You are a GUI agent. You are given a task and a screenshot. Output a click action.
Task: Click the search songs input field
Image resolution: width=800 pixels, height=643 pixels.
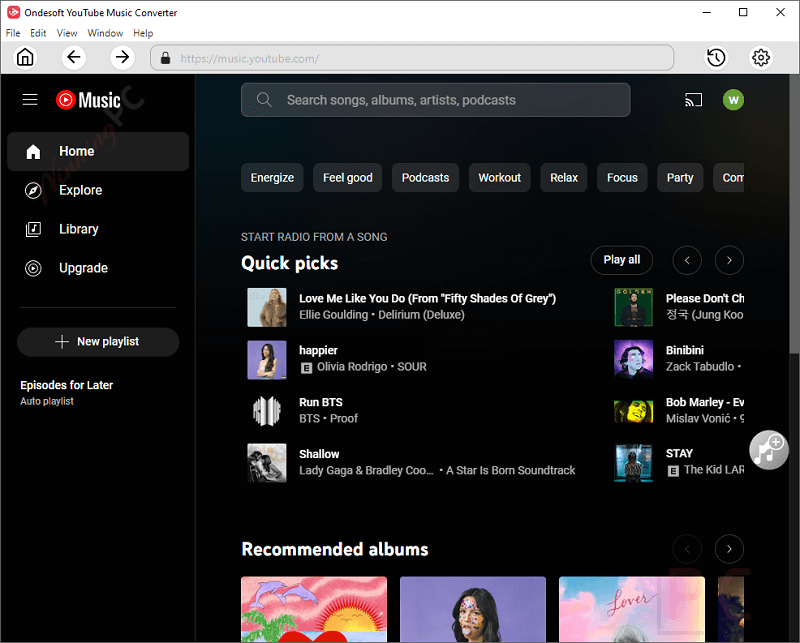point(436,100)
